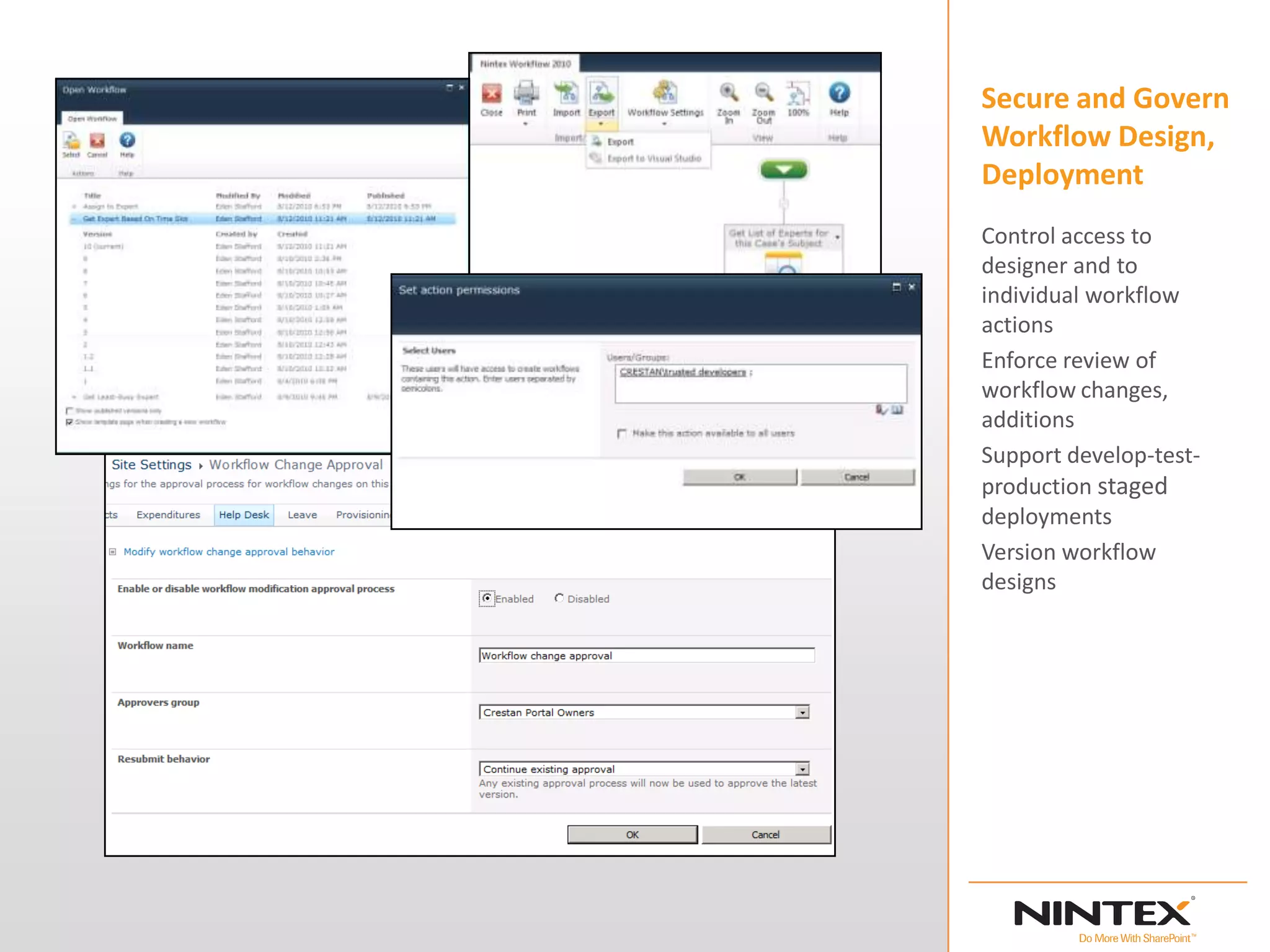The image size is (1270, 952).
Task: Click the Export menu entry icon
Action: [597, 141]
